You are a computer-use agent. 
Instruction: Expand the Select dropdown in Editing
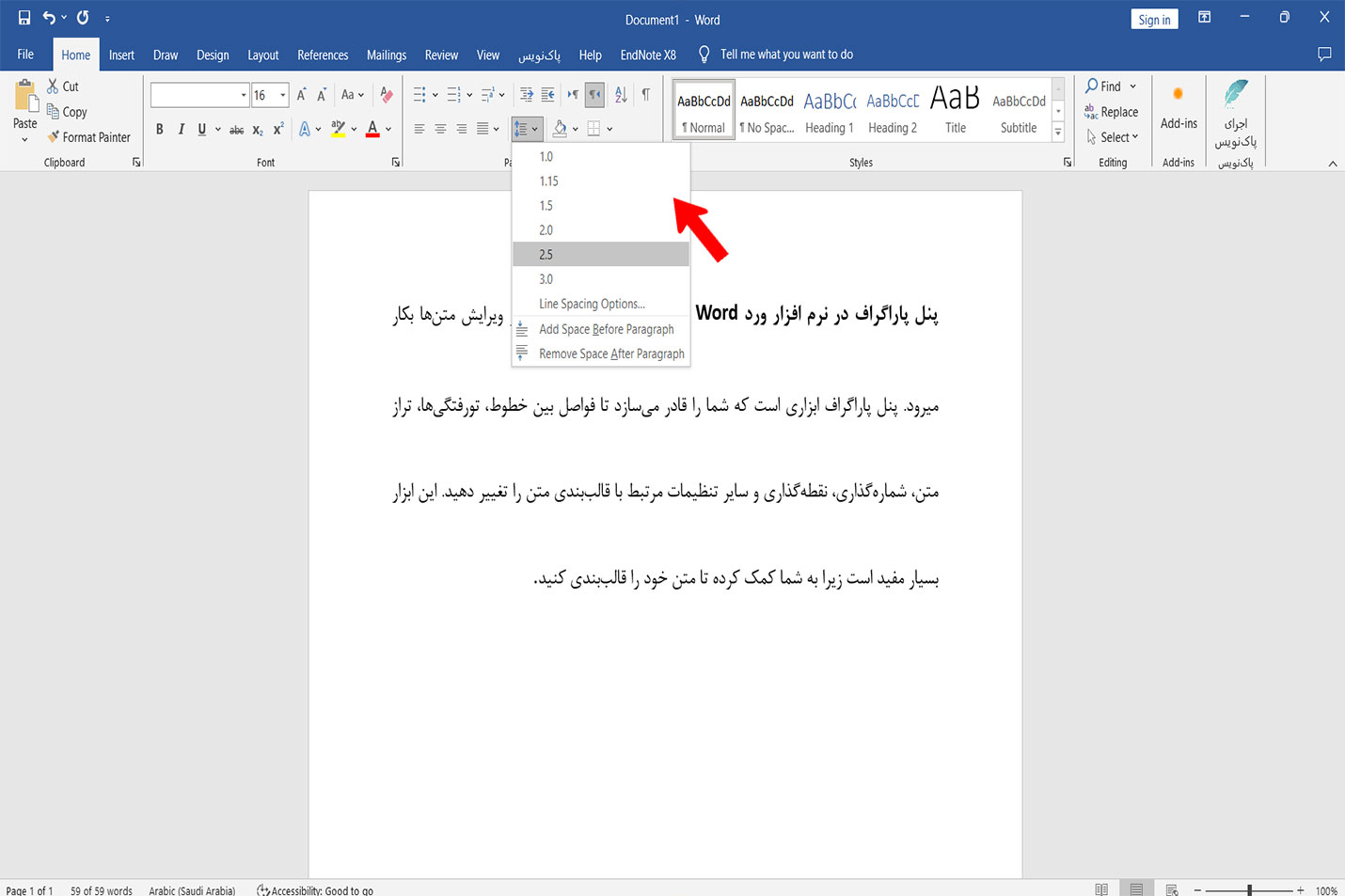tap(1112, 137)
